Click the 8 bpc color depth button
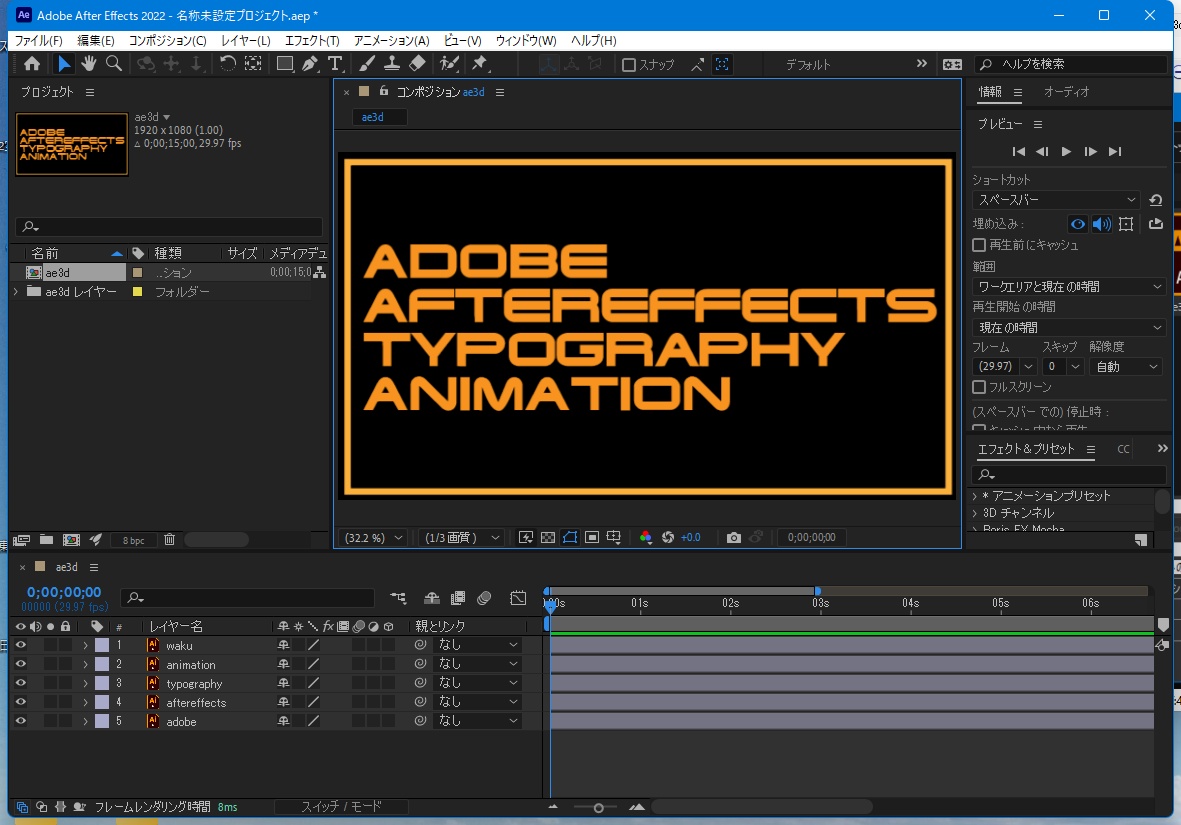The height and width of the screenshot is (825, 1181). [133, 540]
